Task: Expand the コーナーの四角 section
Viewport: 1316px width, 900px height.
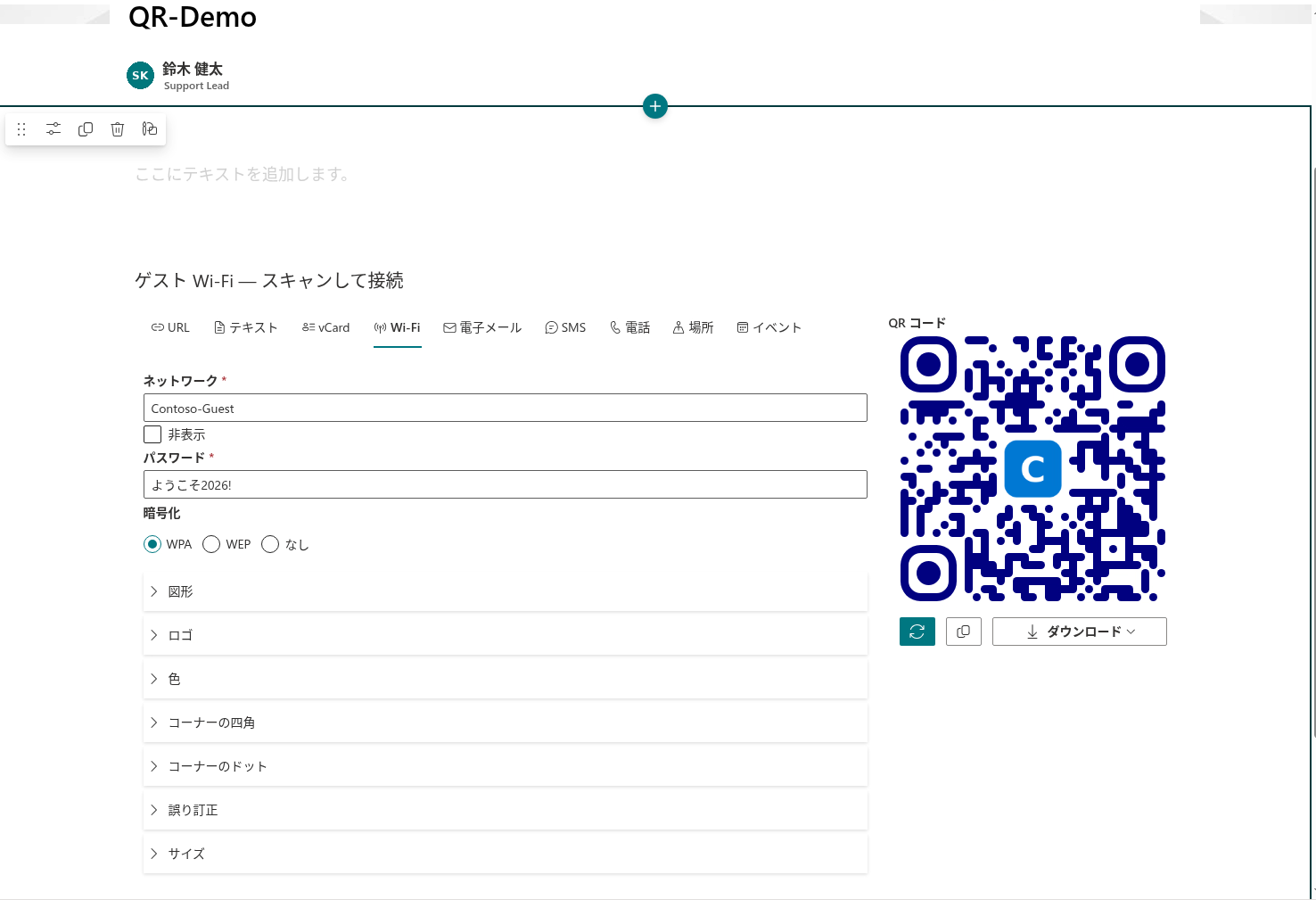Action: point(505,722)
